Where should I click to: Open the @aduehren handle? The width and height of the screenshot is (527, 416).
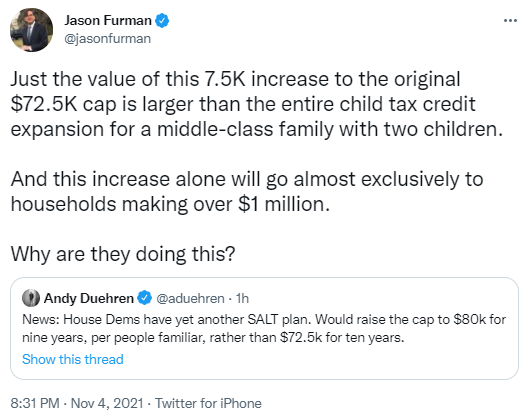click(191, 298)
